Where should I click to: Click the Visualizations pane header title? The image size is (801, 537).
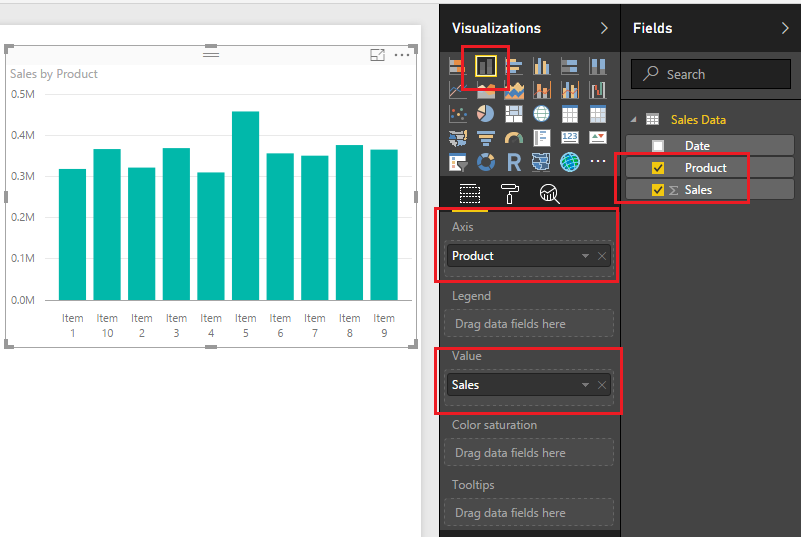pos(496,28)
